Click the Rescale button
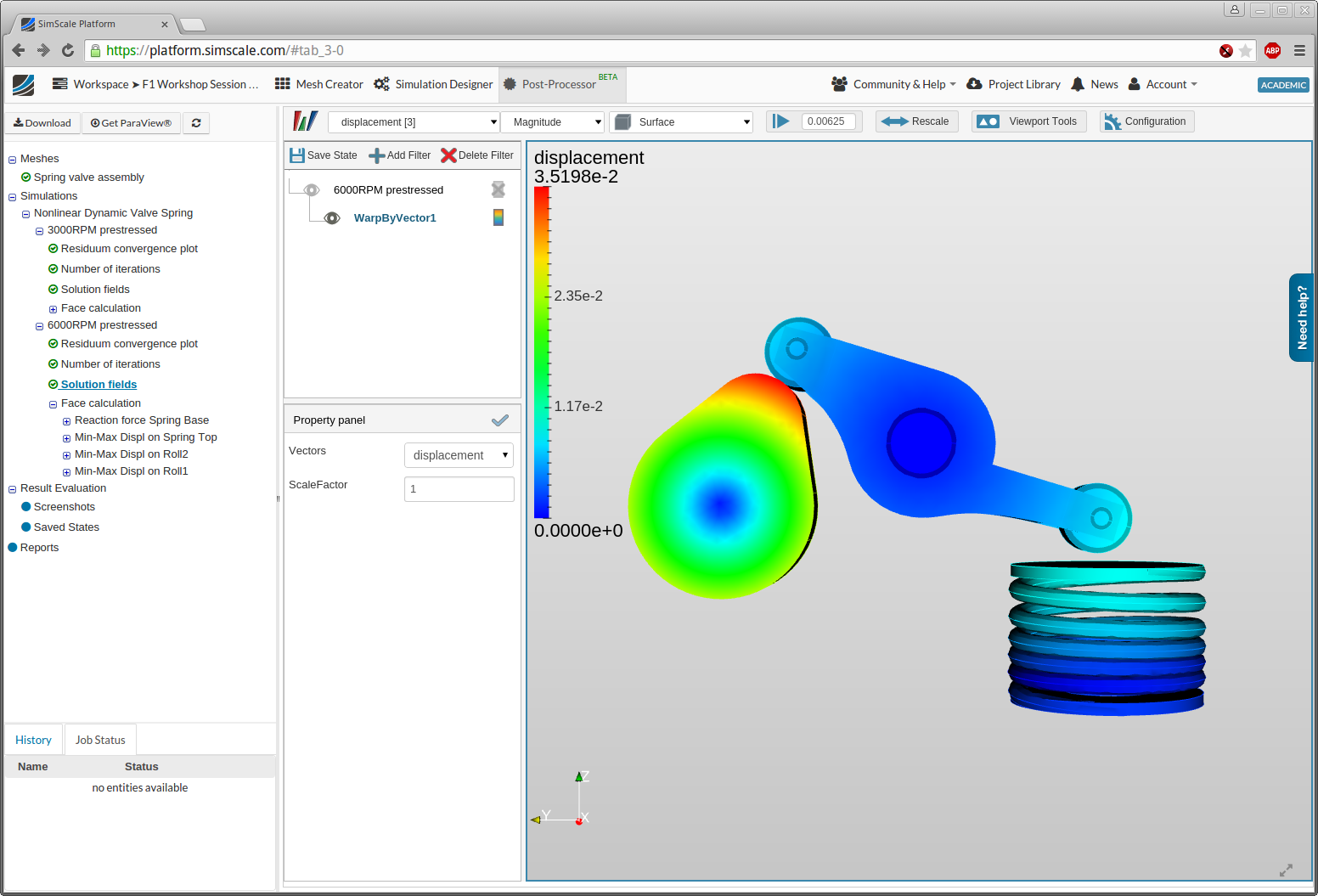This screenshot has width=1318, height=896. coord(916,121)
